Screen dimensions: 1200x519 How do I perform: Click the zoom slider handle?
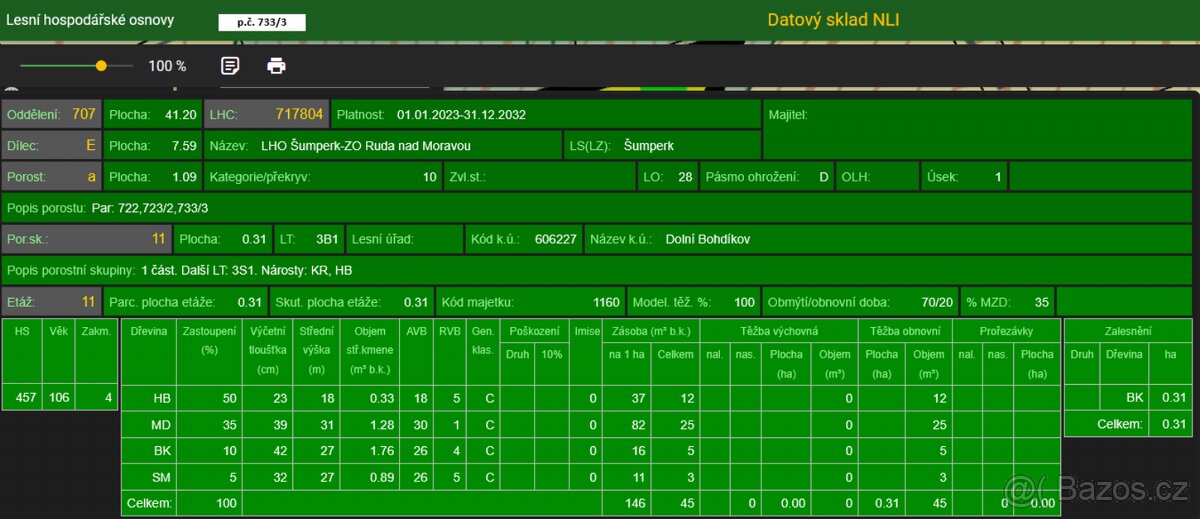101,66
